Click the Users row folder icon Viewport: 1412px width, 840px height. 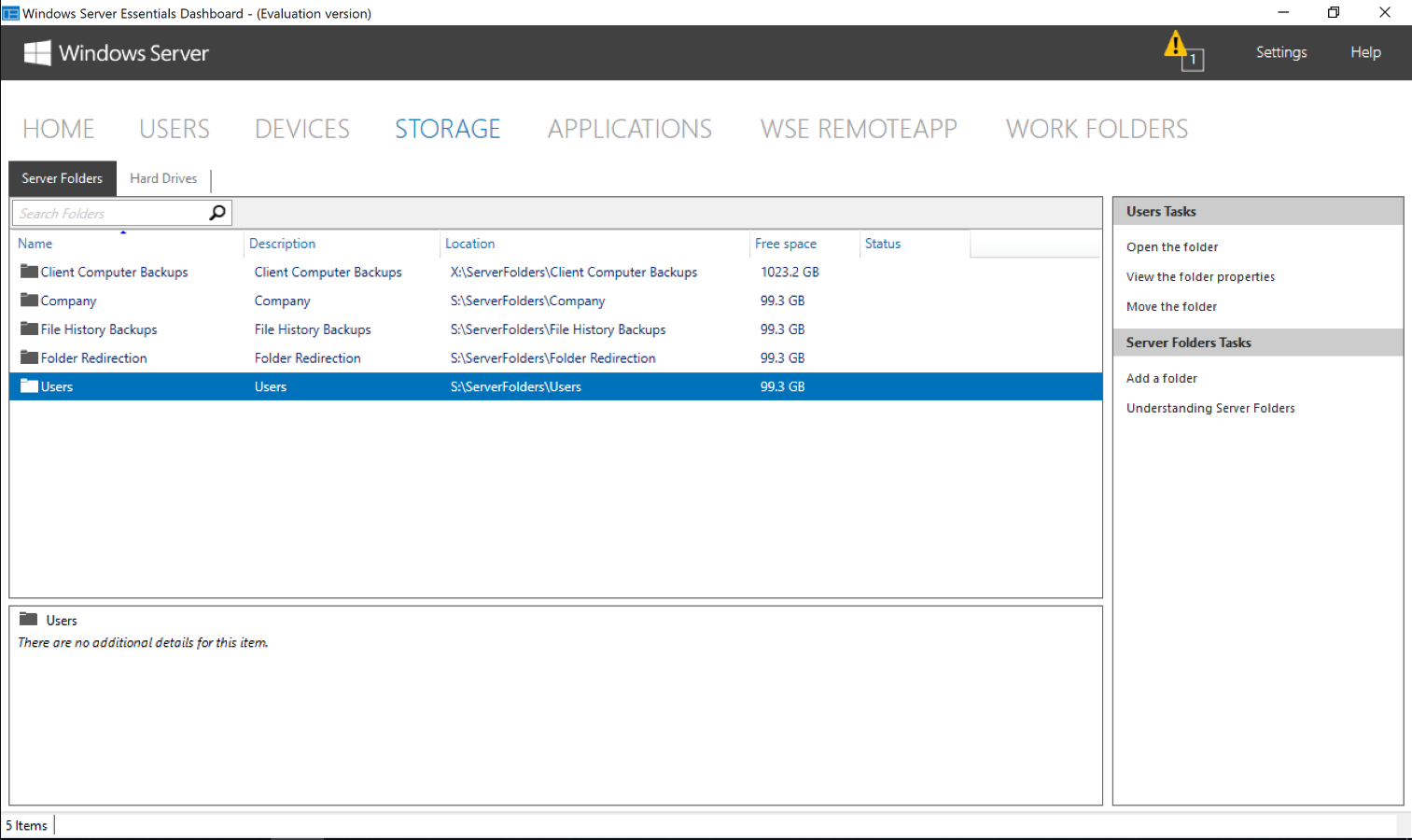[x=29, y=386]
